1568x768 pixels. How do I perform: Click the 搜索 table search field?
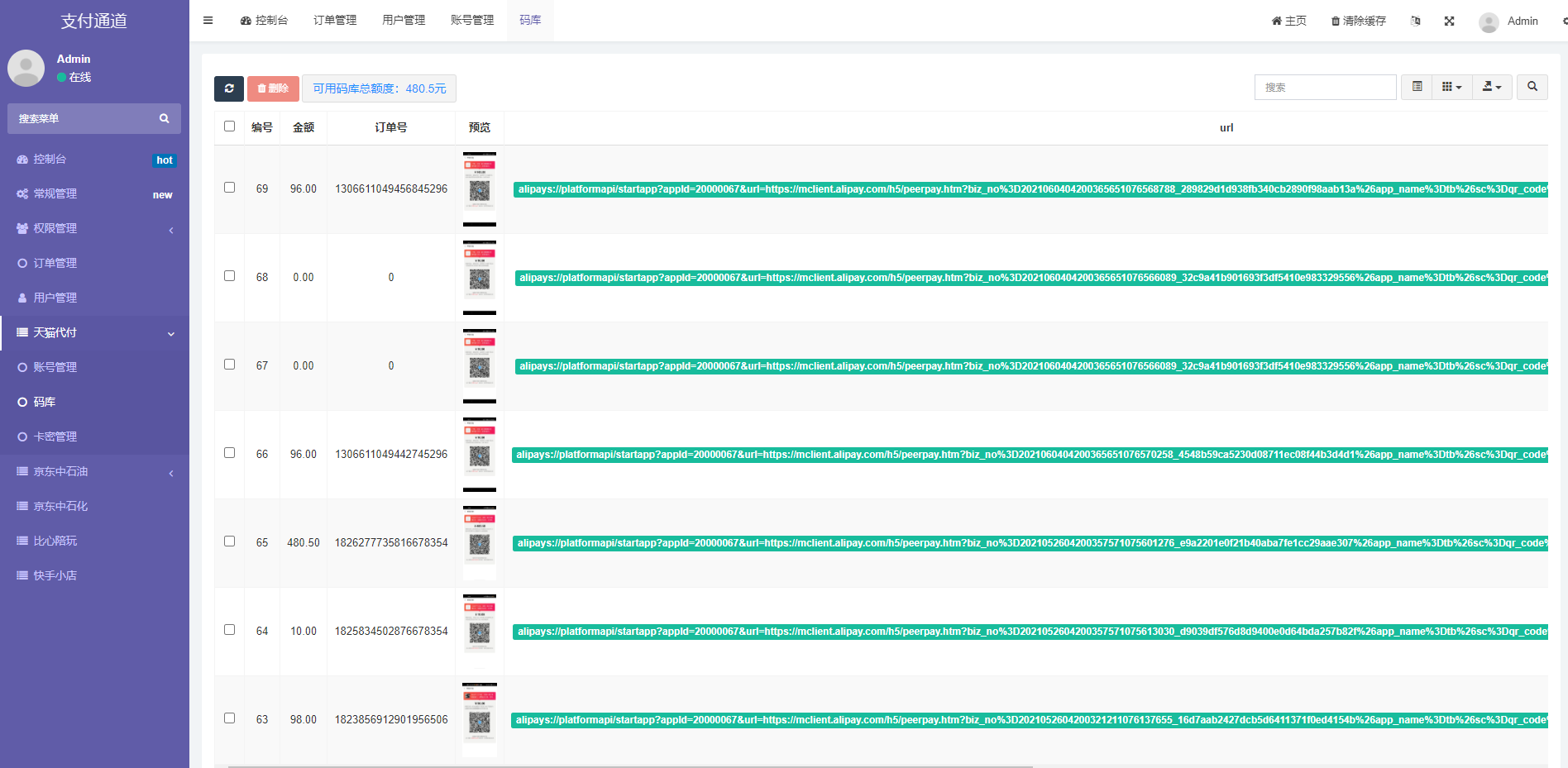tap(1325, 87)
